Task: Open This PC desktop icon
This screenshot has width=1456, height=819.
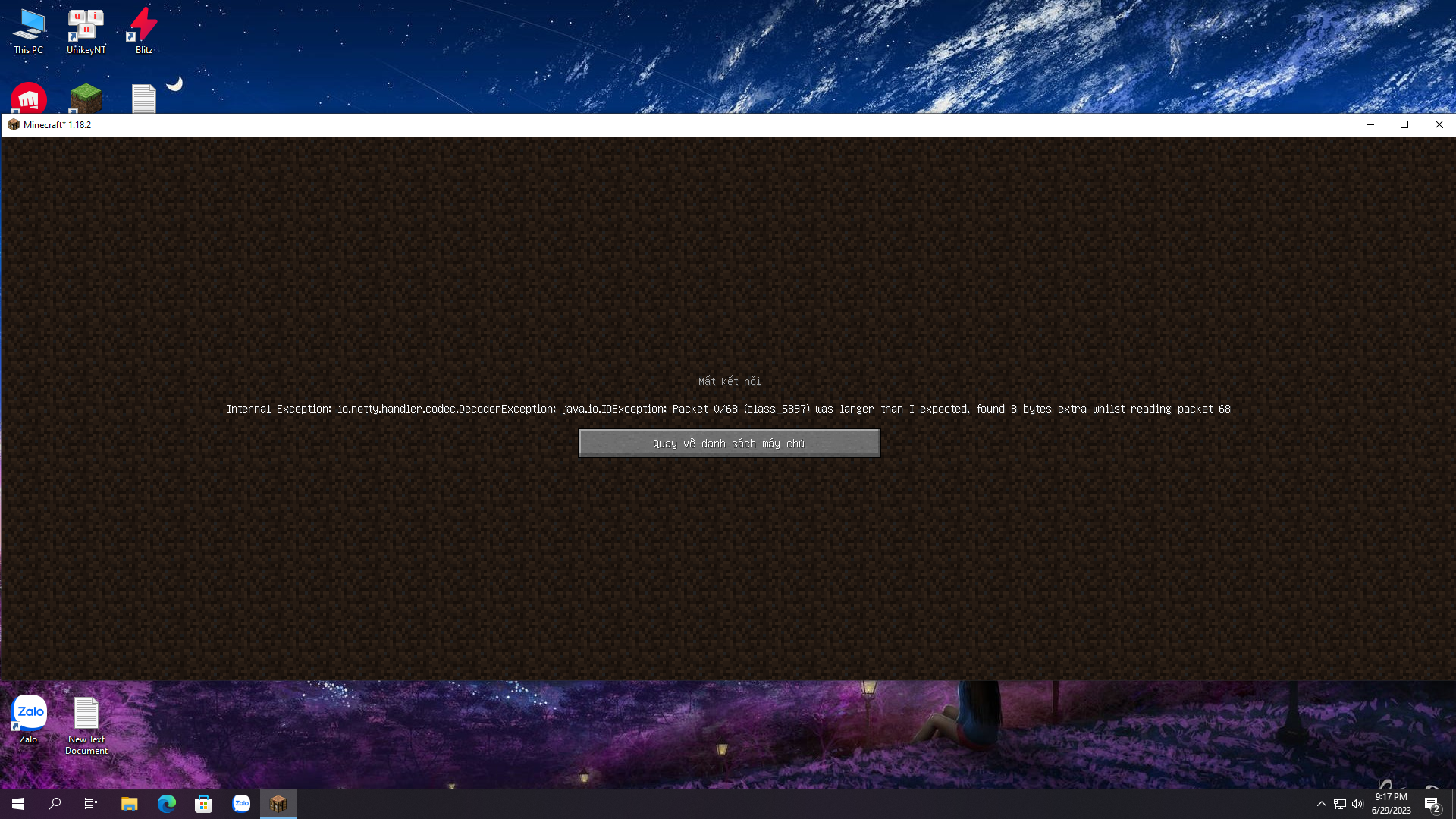Action: click(28, 31)
